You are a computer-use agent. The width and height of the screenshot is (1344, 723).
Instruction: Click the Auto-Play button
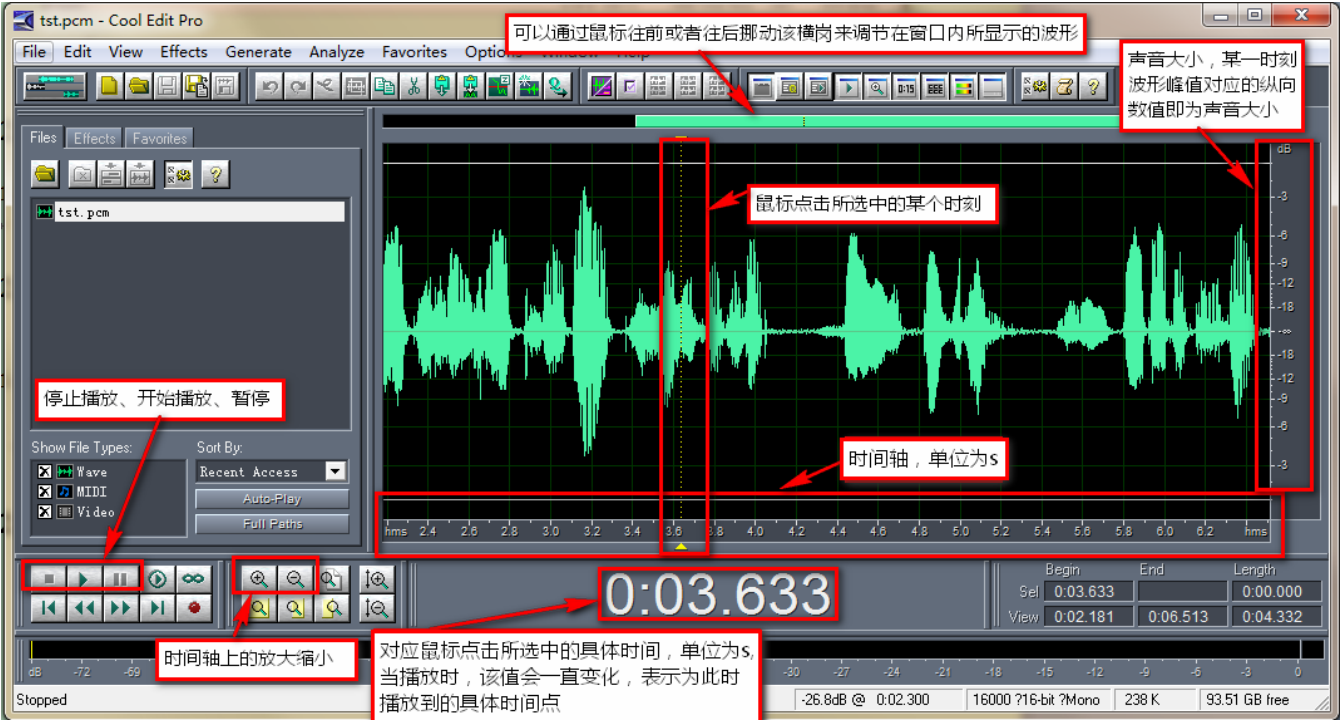click(x=270, y=501)
